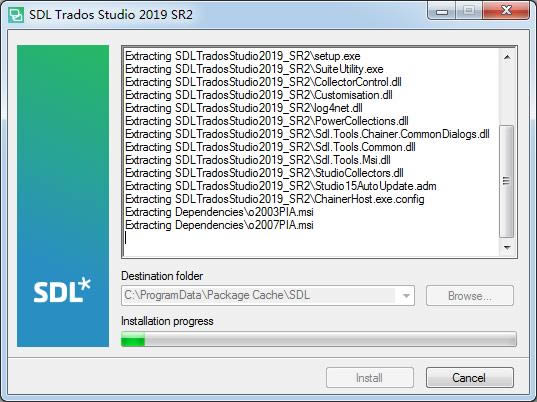Click the 'SDL Trados Studio 2019 SR2' window title
Screen dimensions: 537x402
(111, 15)
